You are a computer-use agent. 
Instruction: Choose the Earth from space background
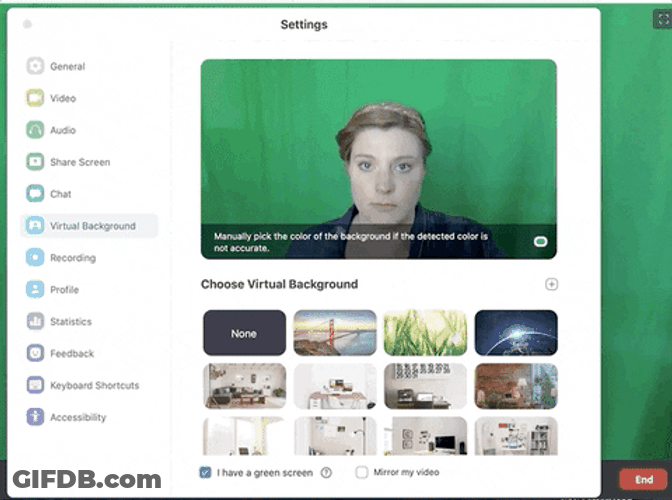pos(516,333)
